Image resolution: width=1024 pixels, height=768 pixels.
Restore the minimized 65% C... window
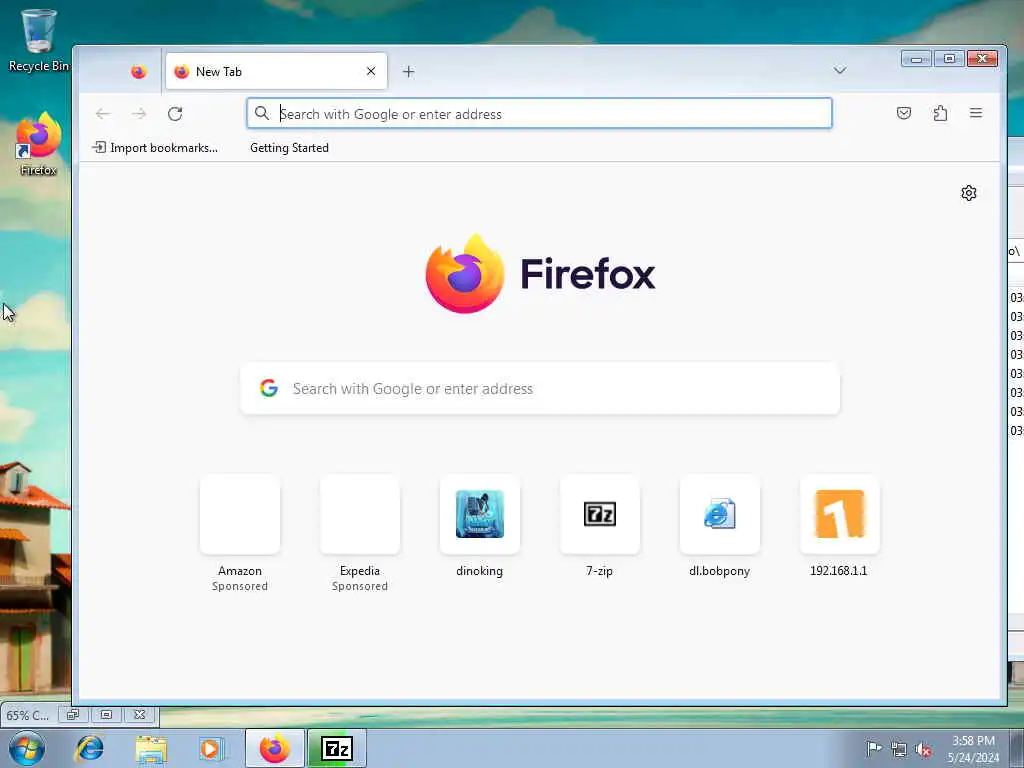[73, 714]
